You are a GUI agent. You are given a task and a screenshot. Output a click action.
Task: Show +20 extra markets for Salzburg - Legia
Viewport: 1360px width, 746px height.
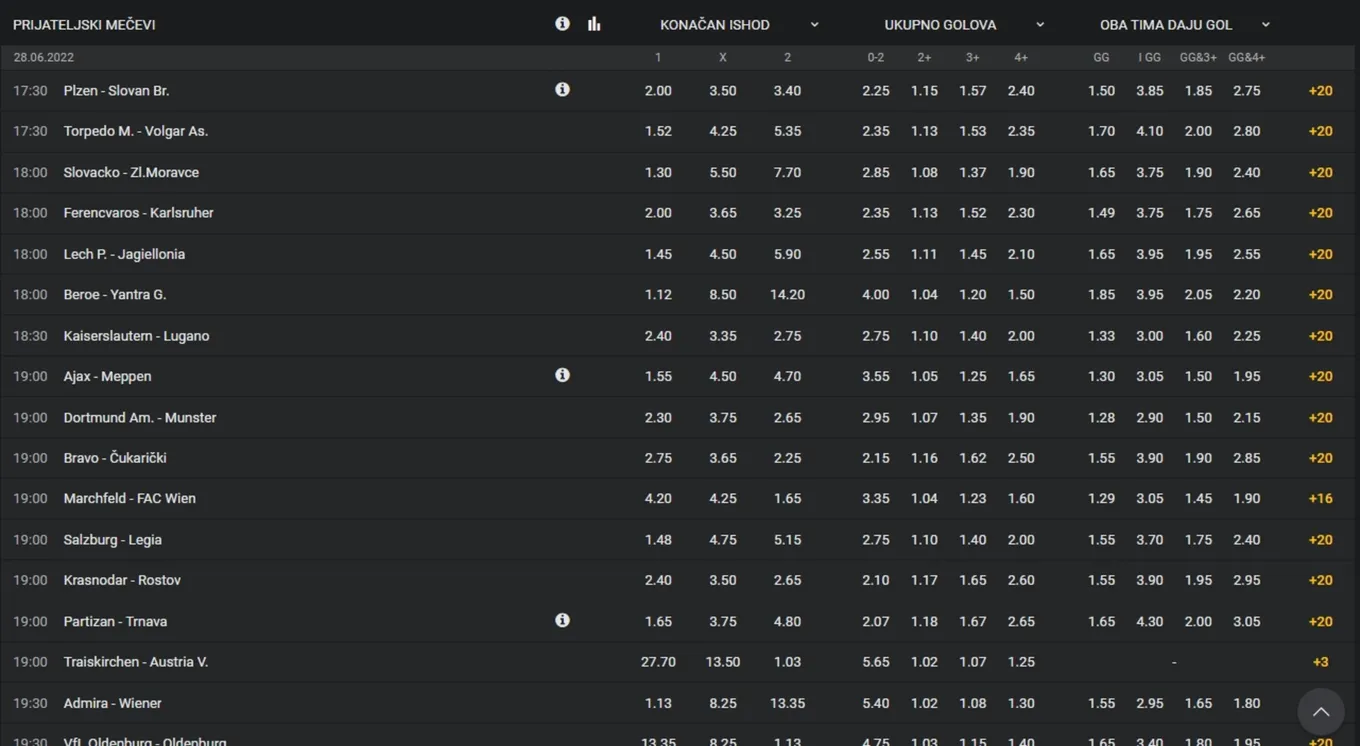[x=1320, y=539]
